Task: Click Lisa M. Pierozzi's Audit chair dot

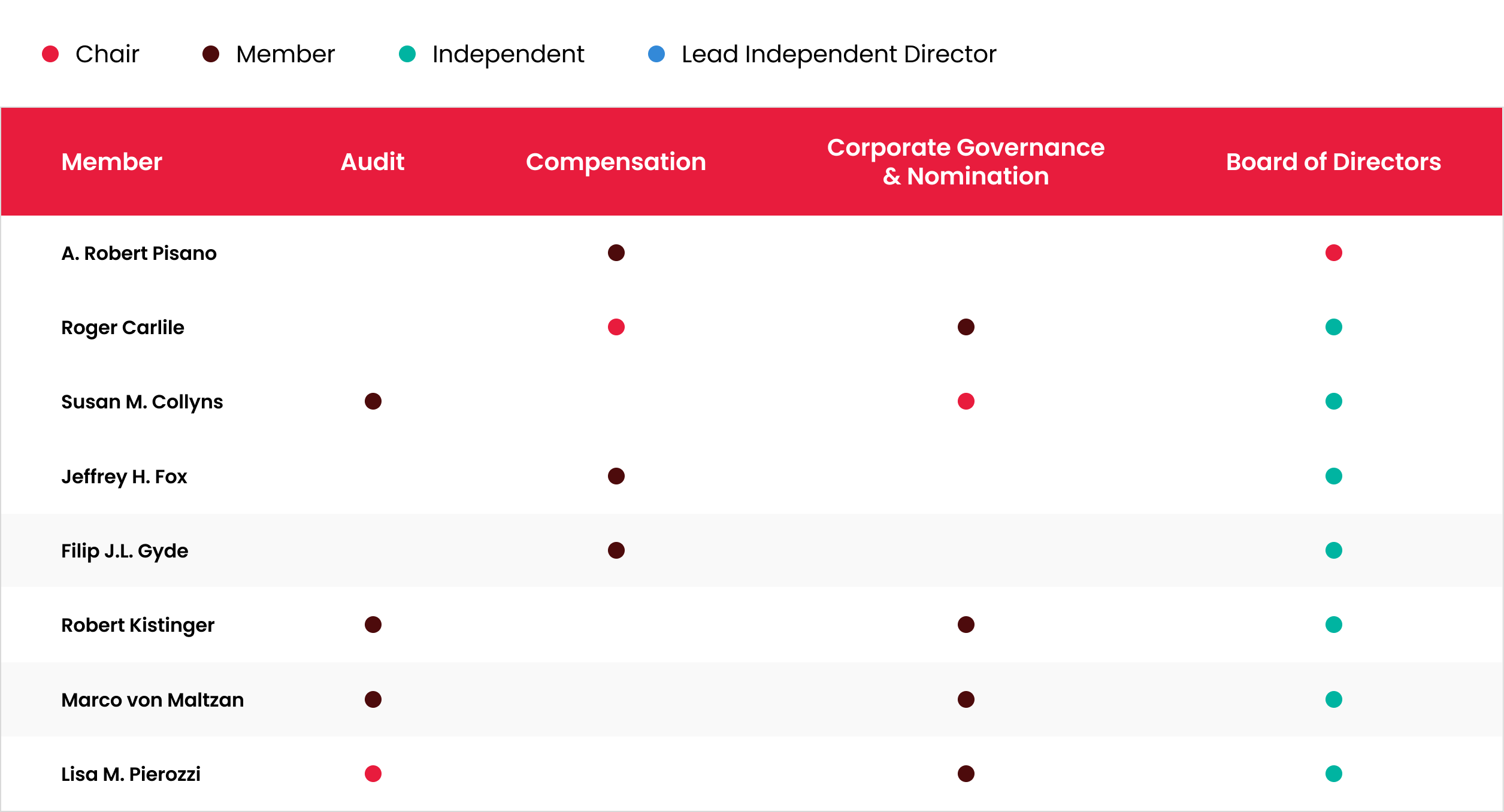Action: pyautogui.click(x=373, y=774)
